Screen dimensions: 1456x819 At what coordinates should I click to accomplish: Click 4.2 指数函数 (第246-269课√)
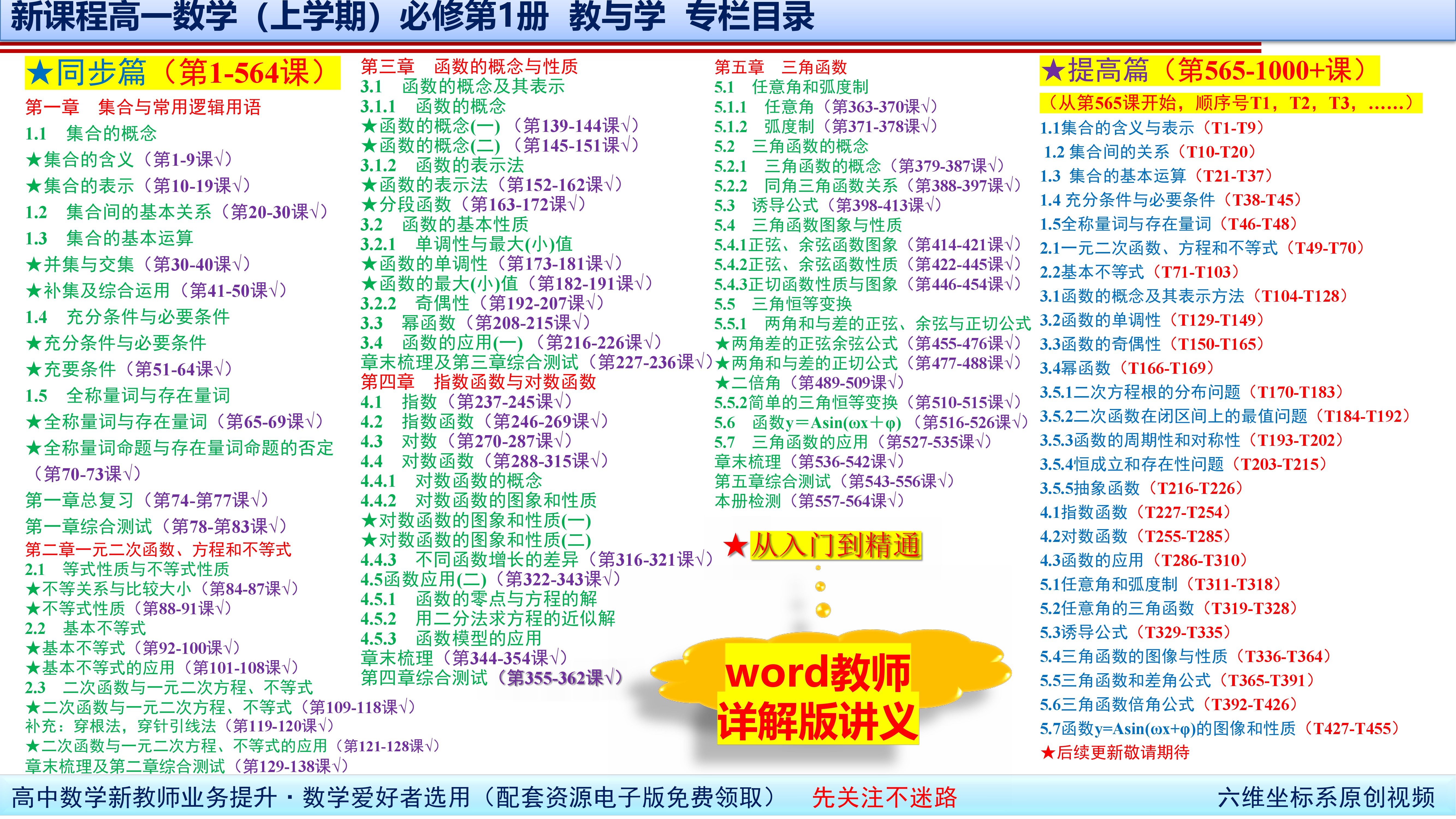[x=485, y=422]
